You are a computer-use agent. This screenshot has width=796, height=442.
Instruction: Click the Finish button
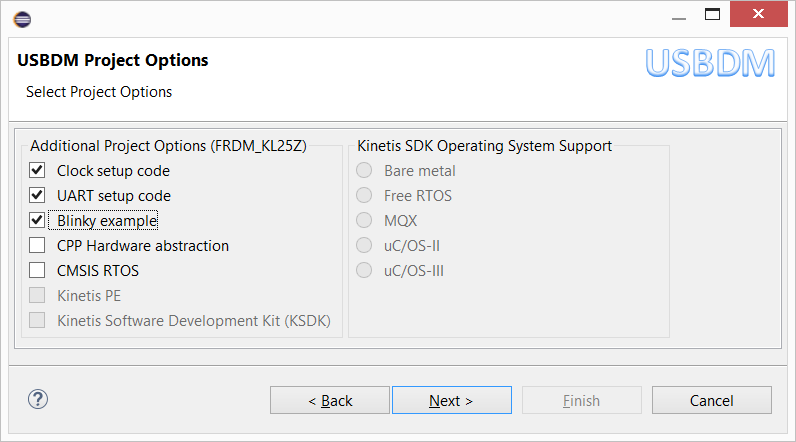[x=581, y=401]
